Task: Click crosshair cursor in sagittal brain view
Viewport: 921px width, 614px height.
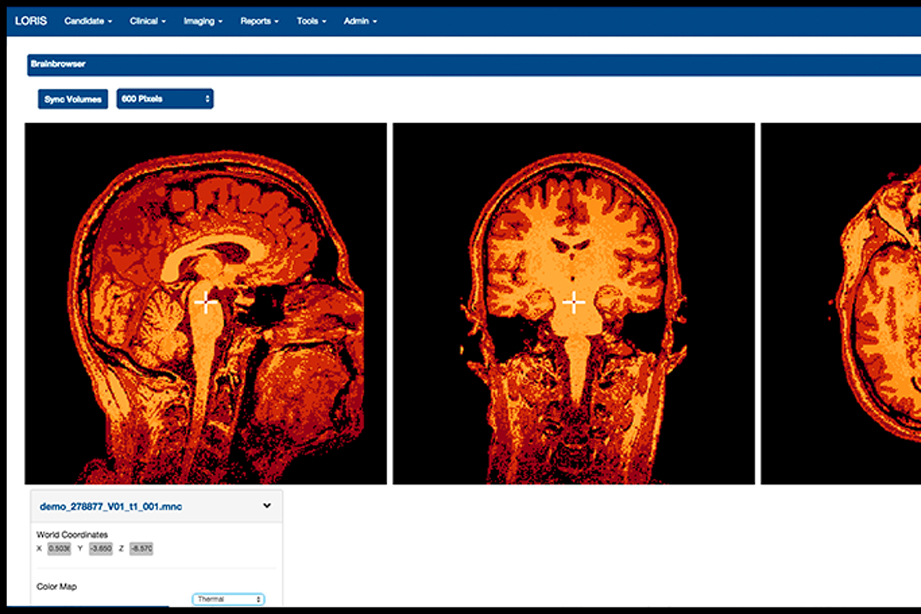Action: pos(206,301)
